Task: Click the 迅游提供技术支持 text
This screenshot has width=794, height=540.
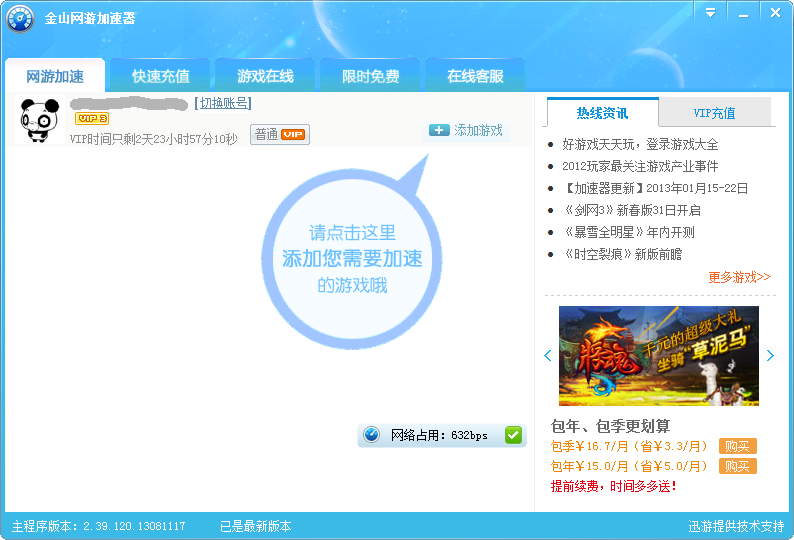Action: pos(736,526)
